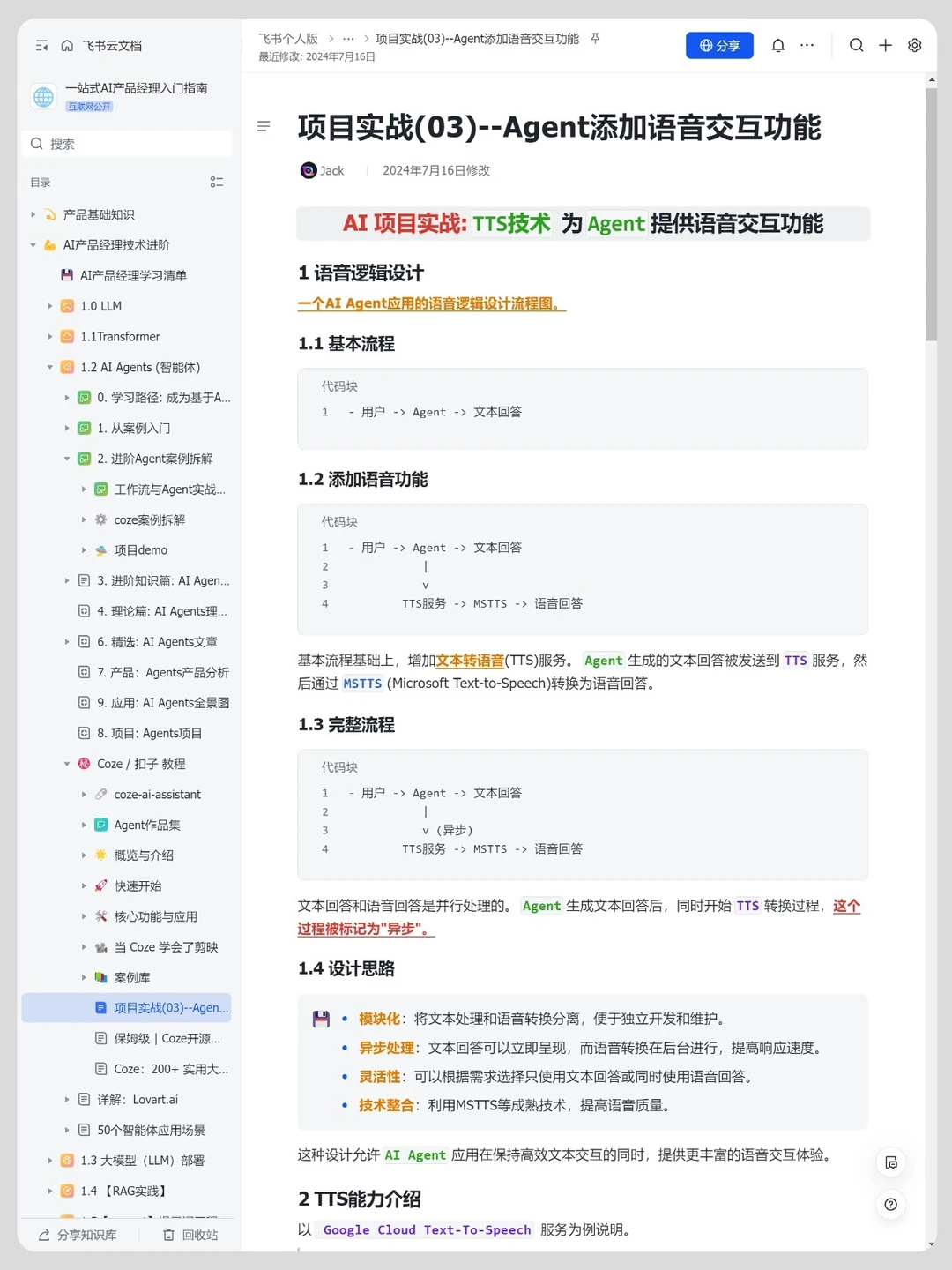952x1270 pixels.
Task: Click the globe icon of the knowledge base
Action: pyautogui.click(x=43, y=97)
